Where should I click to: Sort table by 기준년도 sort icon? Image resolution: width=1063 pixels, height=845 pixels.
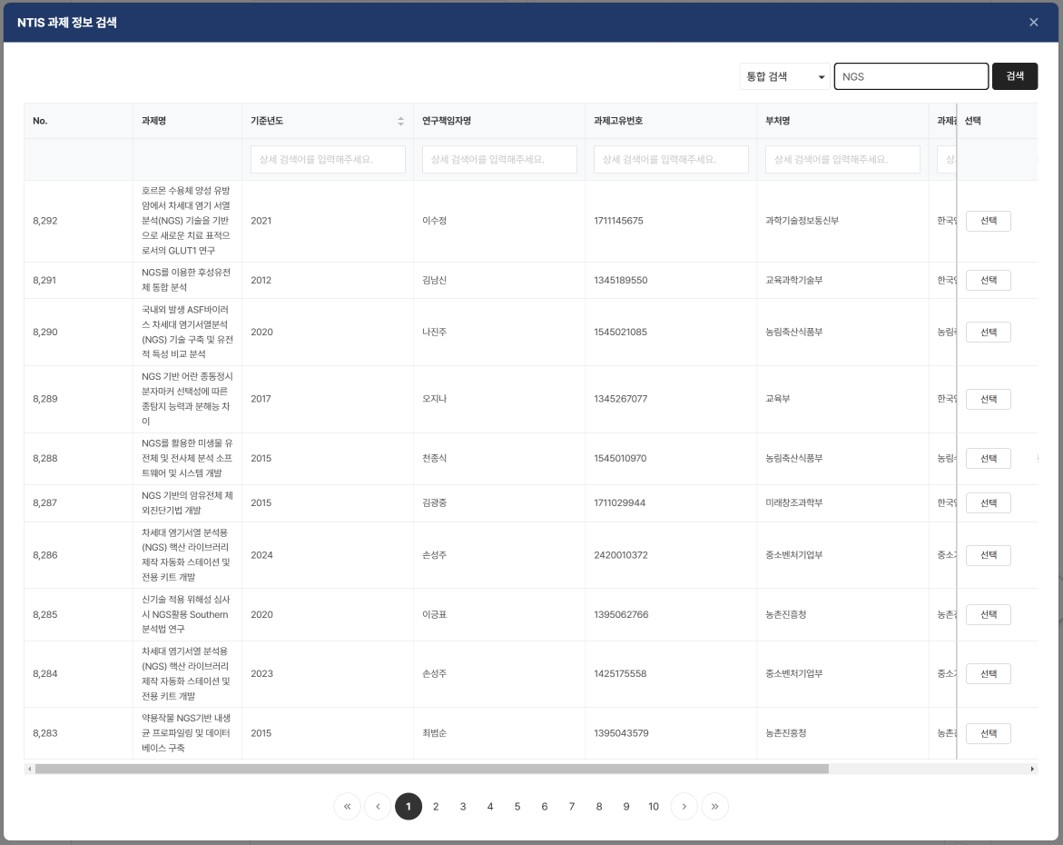(x=401, y=121)
